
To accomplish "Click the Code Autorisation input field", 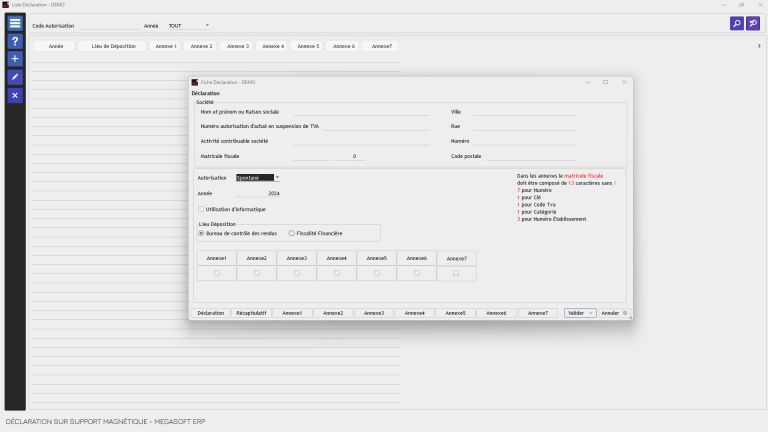I will click(109, 25).
